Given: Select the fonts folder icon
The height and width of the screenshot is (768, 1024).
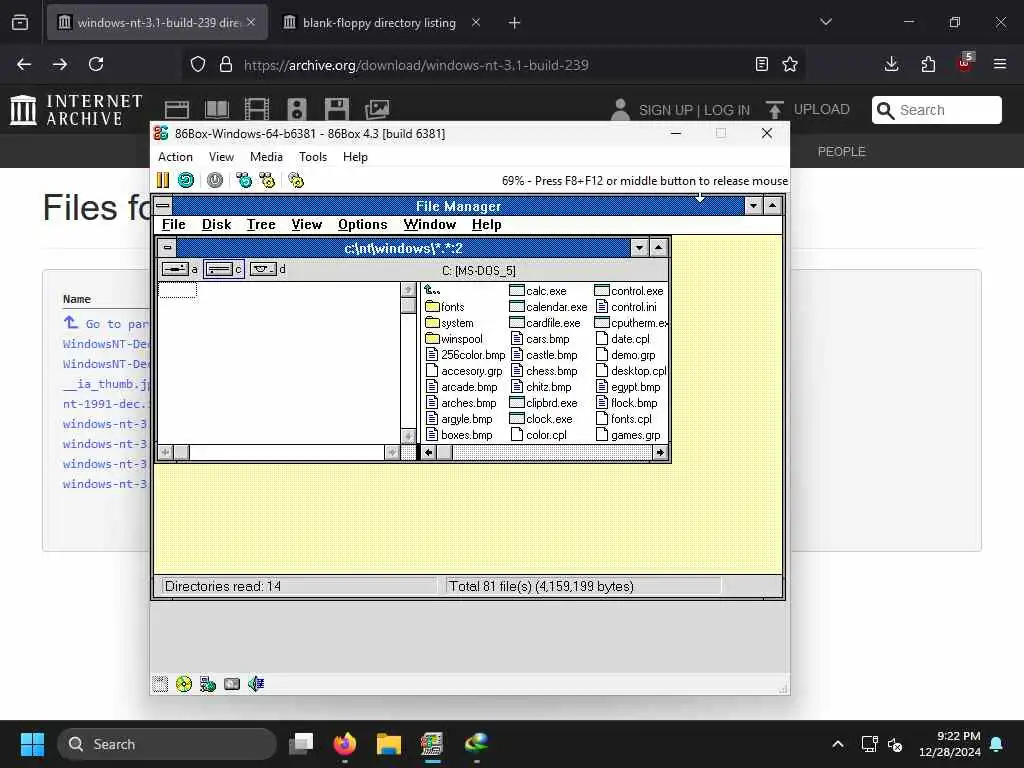Looking at the screenshot, I should click(432, 306).
